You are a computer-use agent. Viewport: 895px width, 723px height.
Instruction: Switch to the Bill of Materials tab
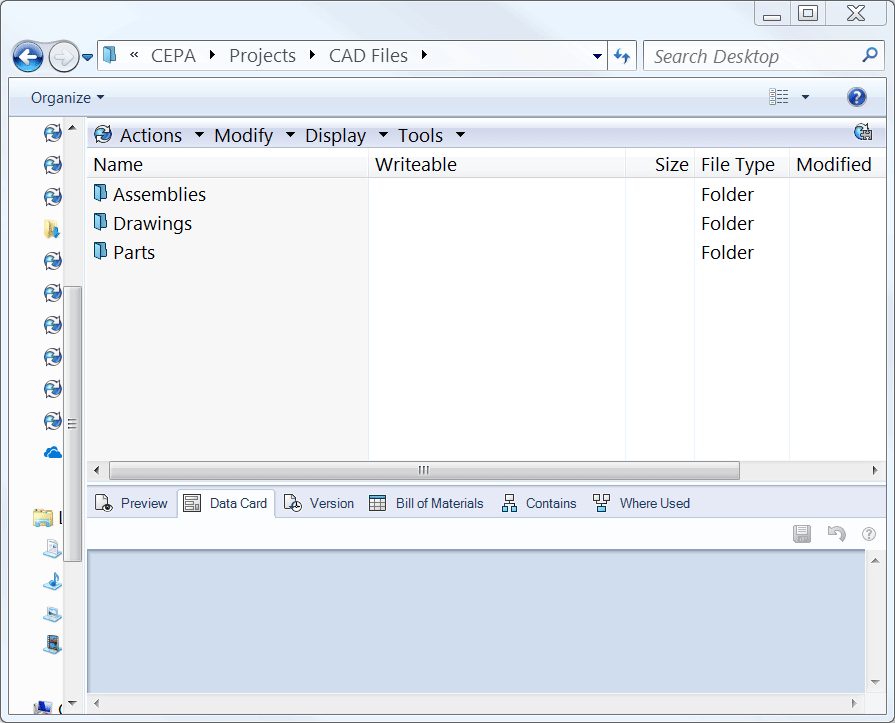point(426,503)
